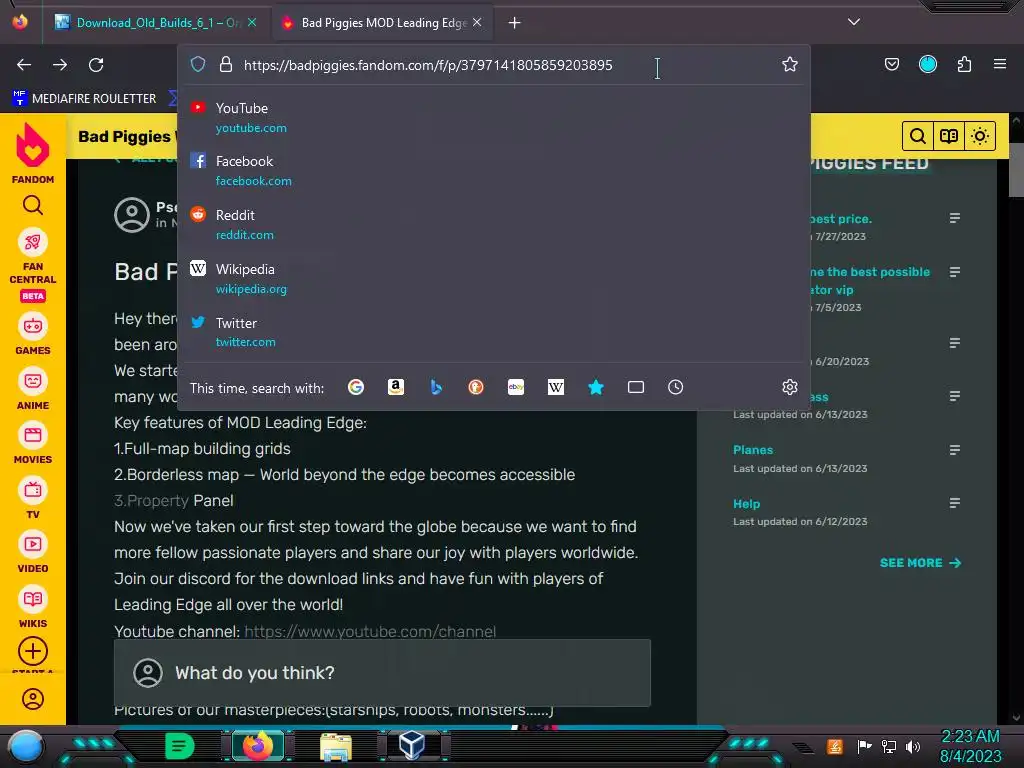Open MEDIAFIRE ROULETTER bookmark
This screenshot has width=1024, height=768.
85,99
